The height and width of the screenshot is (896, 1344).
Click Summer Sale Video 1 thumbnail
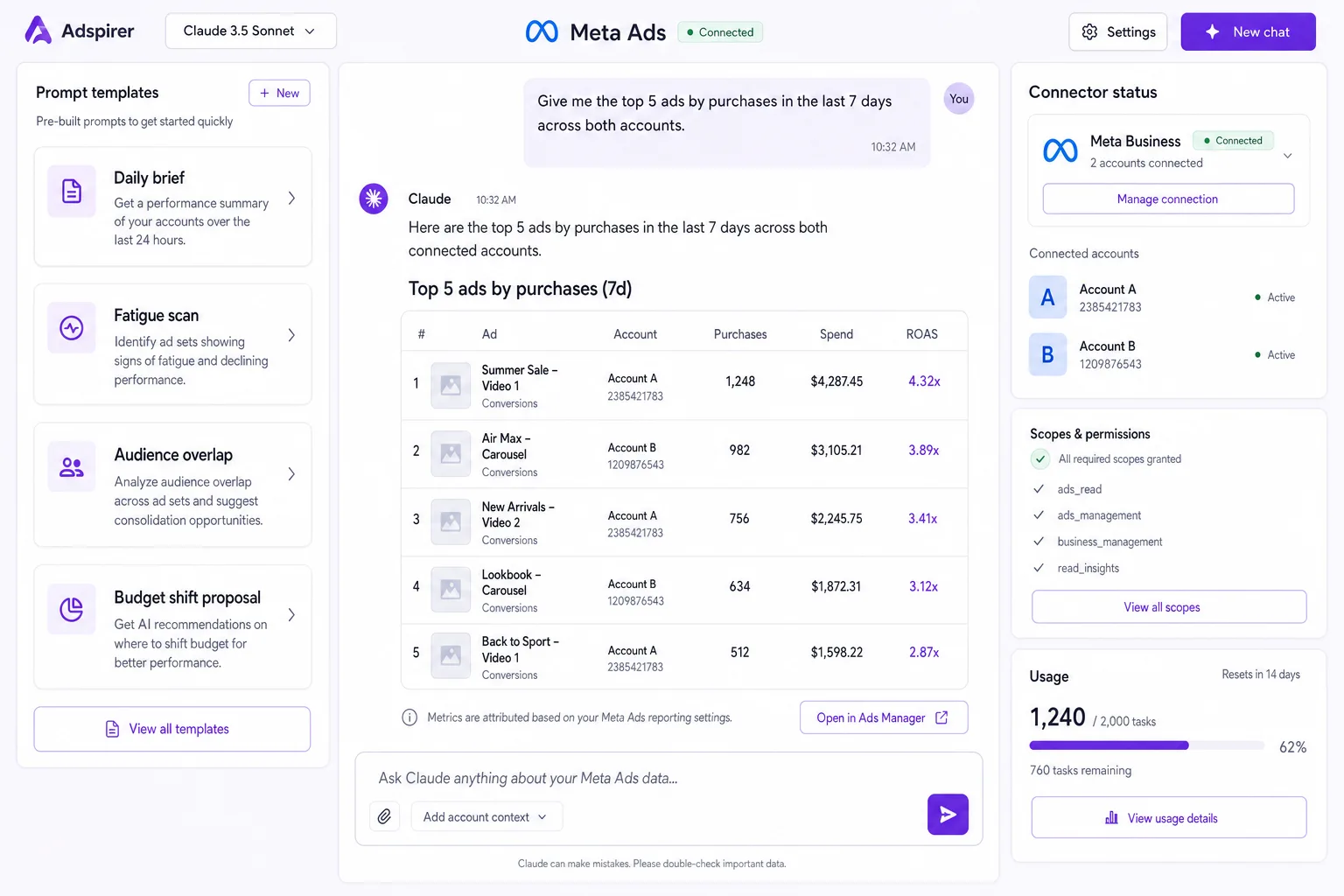click(x=451, y=385)
